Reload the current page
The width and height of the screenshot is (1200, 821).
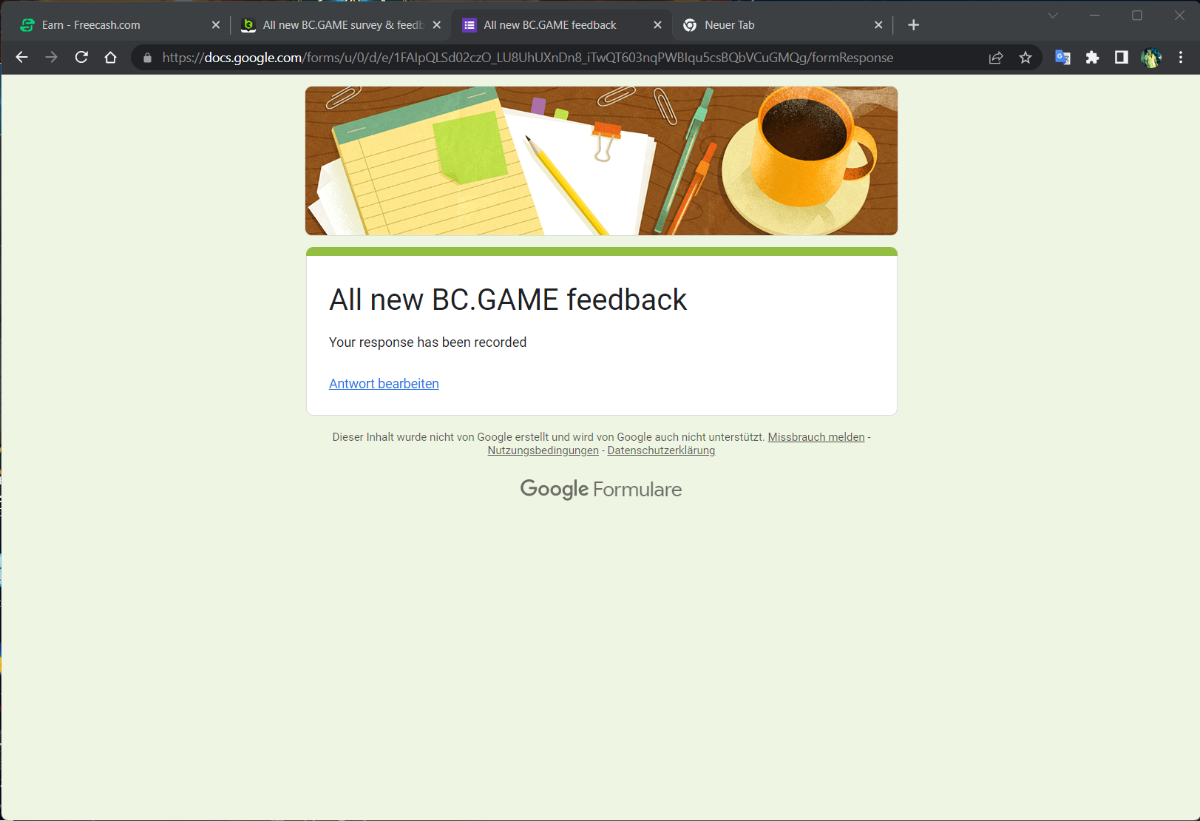(x=82, y=58)
